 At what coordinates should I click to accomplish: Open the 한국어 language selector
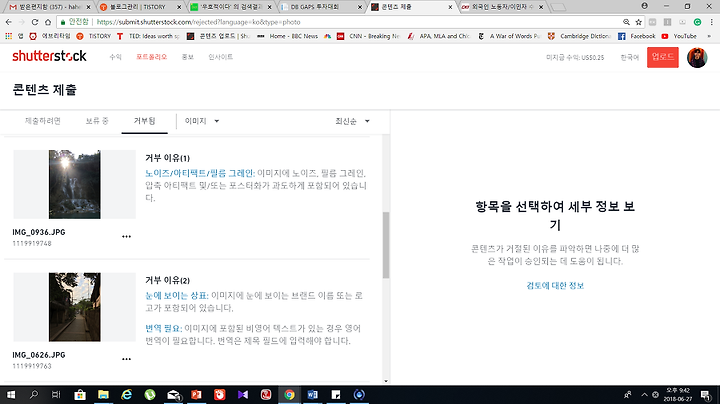click(630, 57)
